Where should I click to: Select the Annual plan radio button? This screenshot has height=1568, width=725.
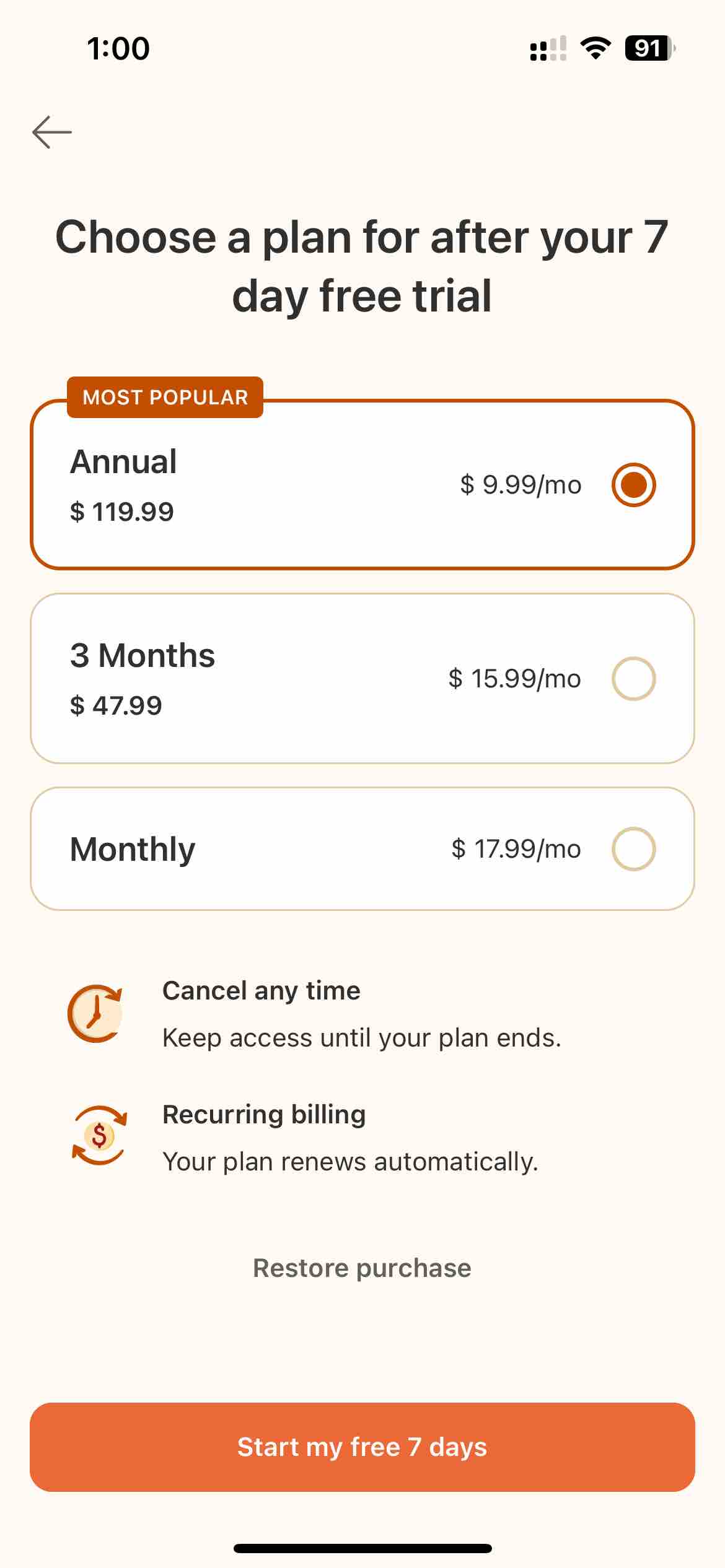click(x=633, y=485)
